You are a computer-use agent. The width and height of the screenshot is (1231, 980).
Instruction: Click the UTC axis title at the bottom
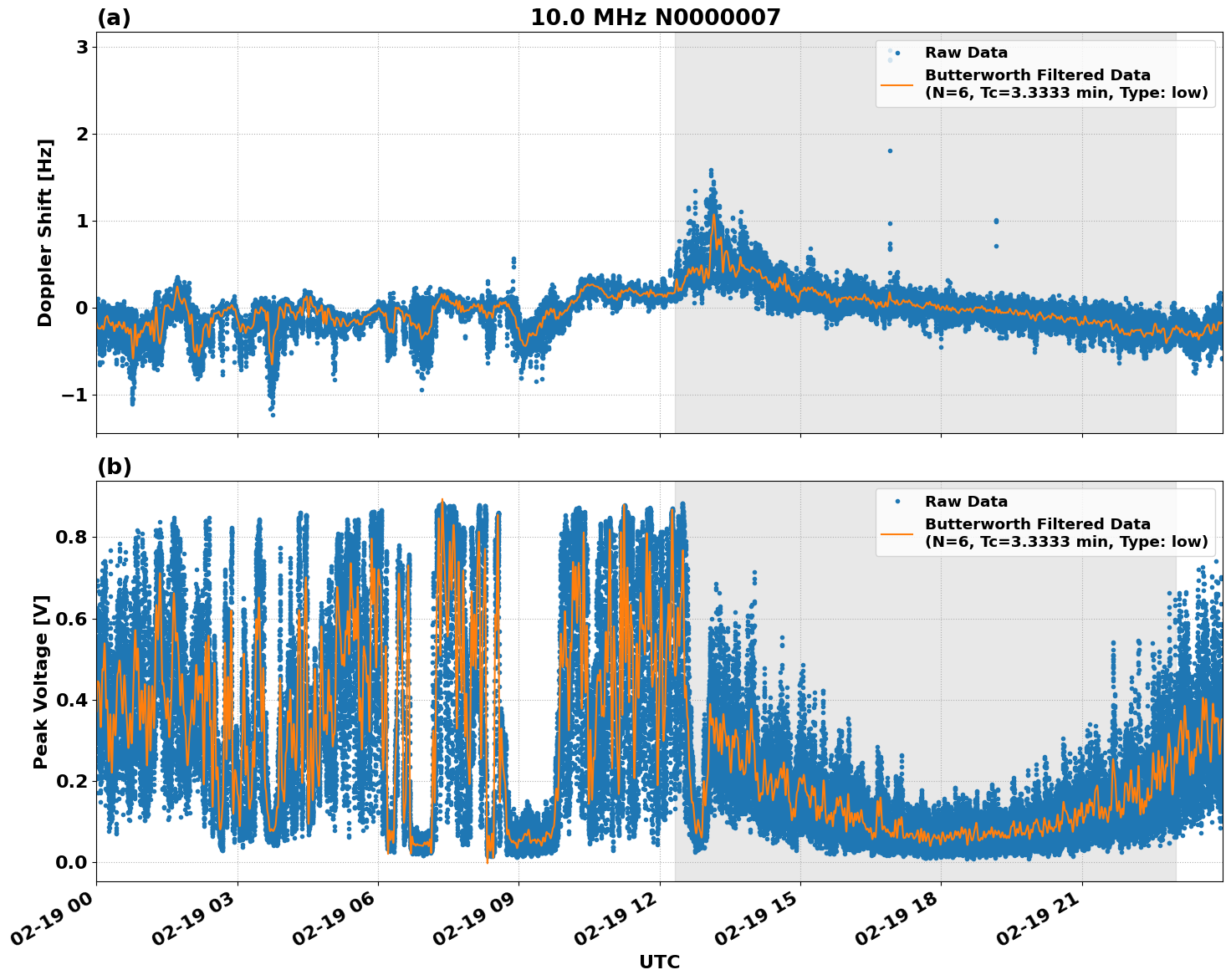pyautogui.click(x=658, y=960)
